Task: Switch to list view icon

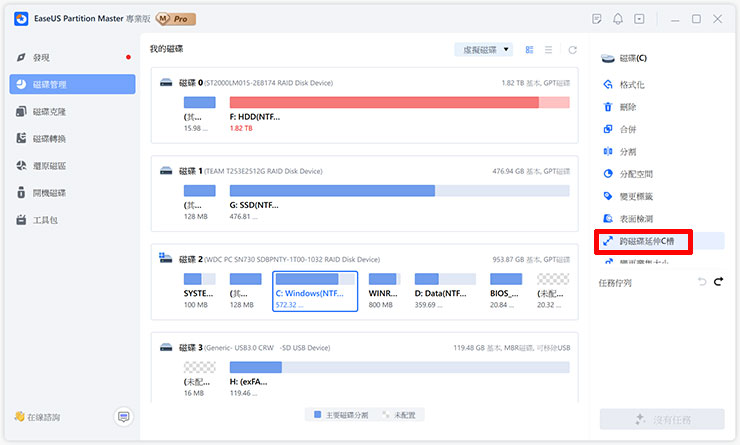Action: [548, 50]
